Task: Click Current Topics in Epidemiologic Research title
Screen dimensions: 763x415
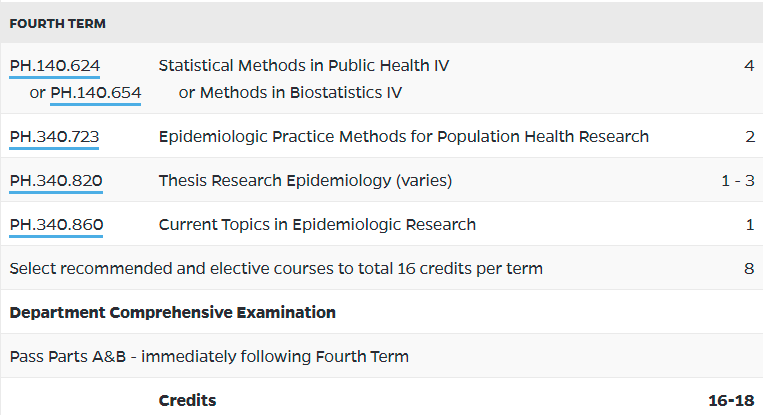Action: [x=317, y=225]
